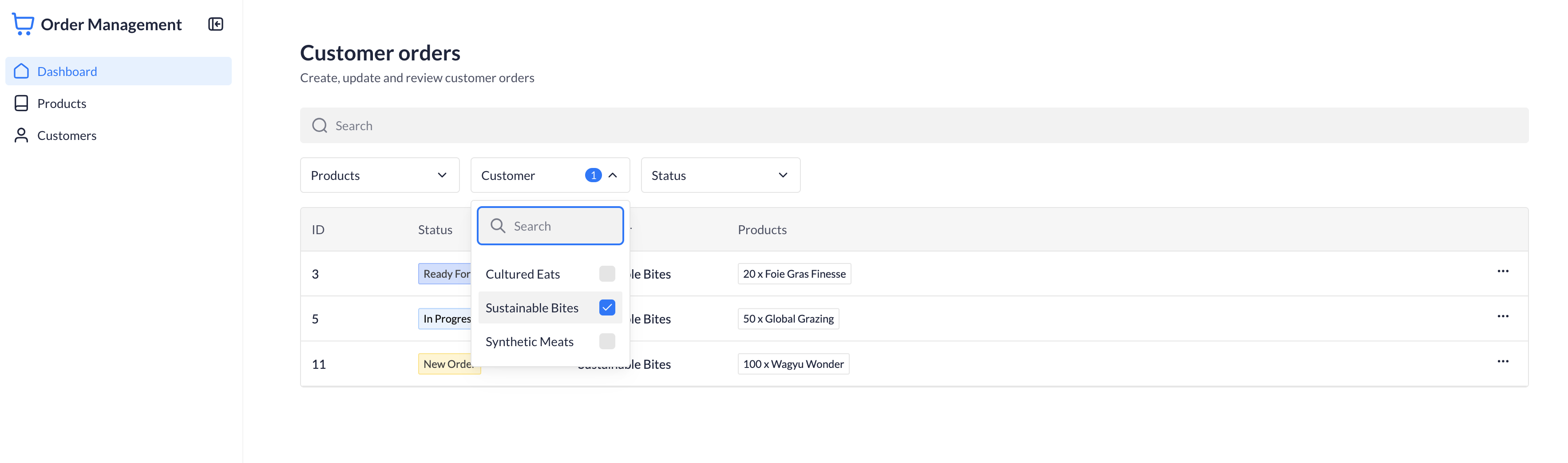This screenshot has width=1568, height=463.
Task: Switch to the Customers section
Action: coord(67,135)
